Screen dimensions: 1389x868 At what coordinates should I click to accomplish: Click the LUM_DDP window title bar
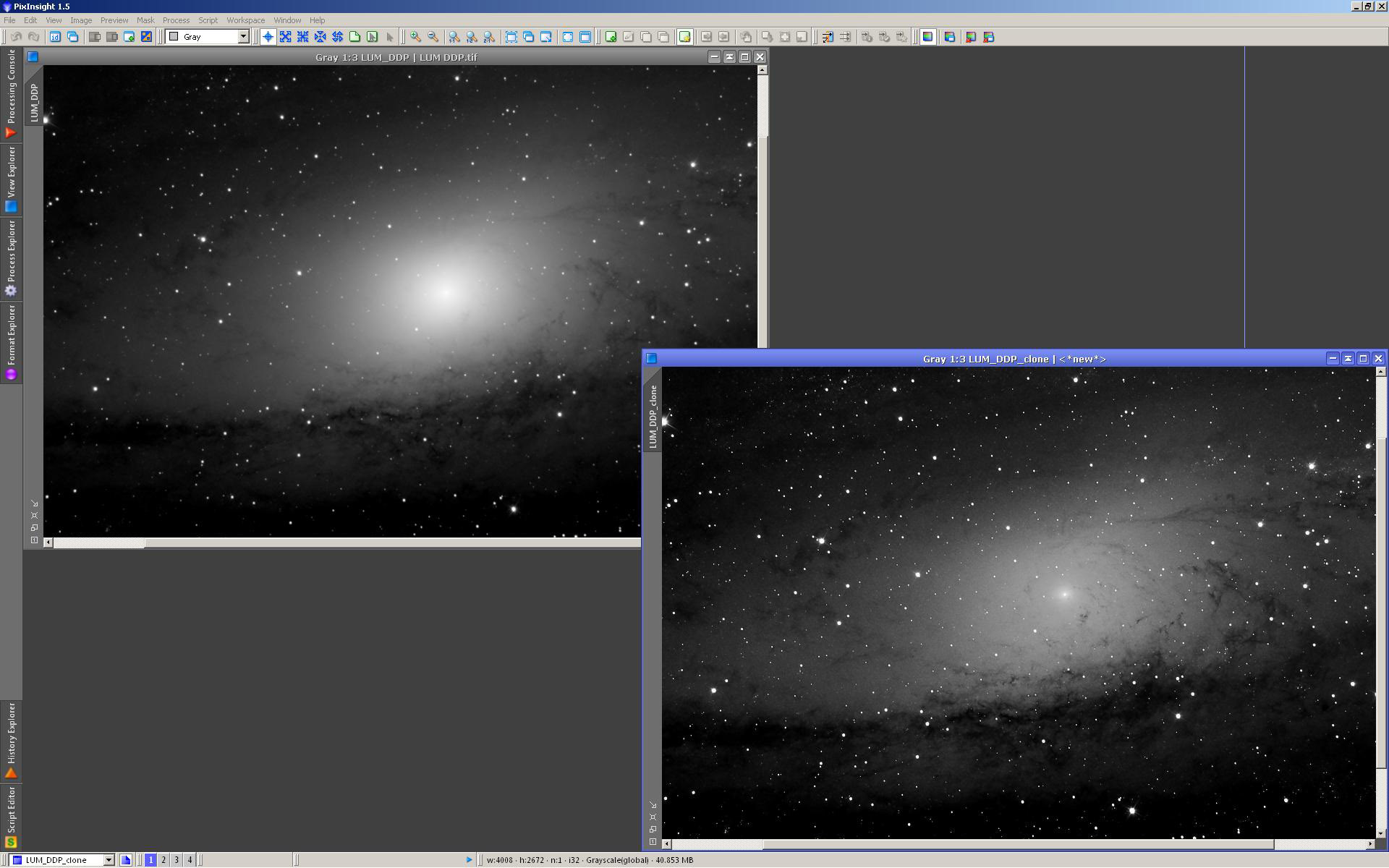point(396,57)
